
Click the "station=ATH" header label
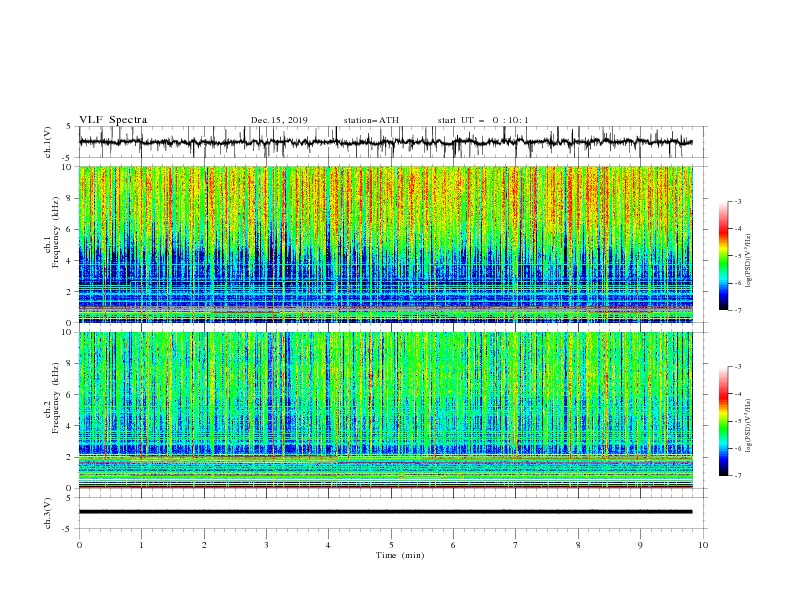(371, 120)
